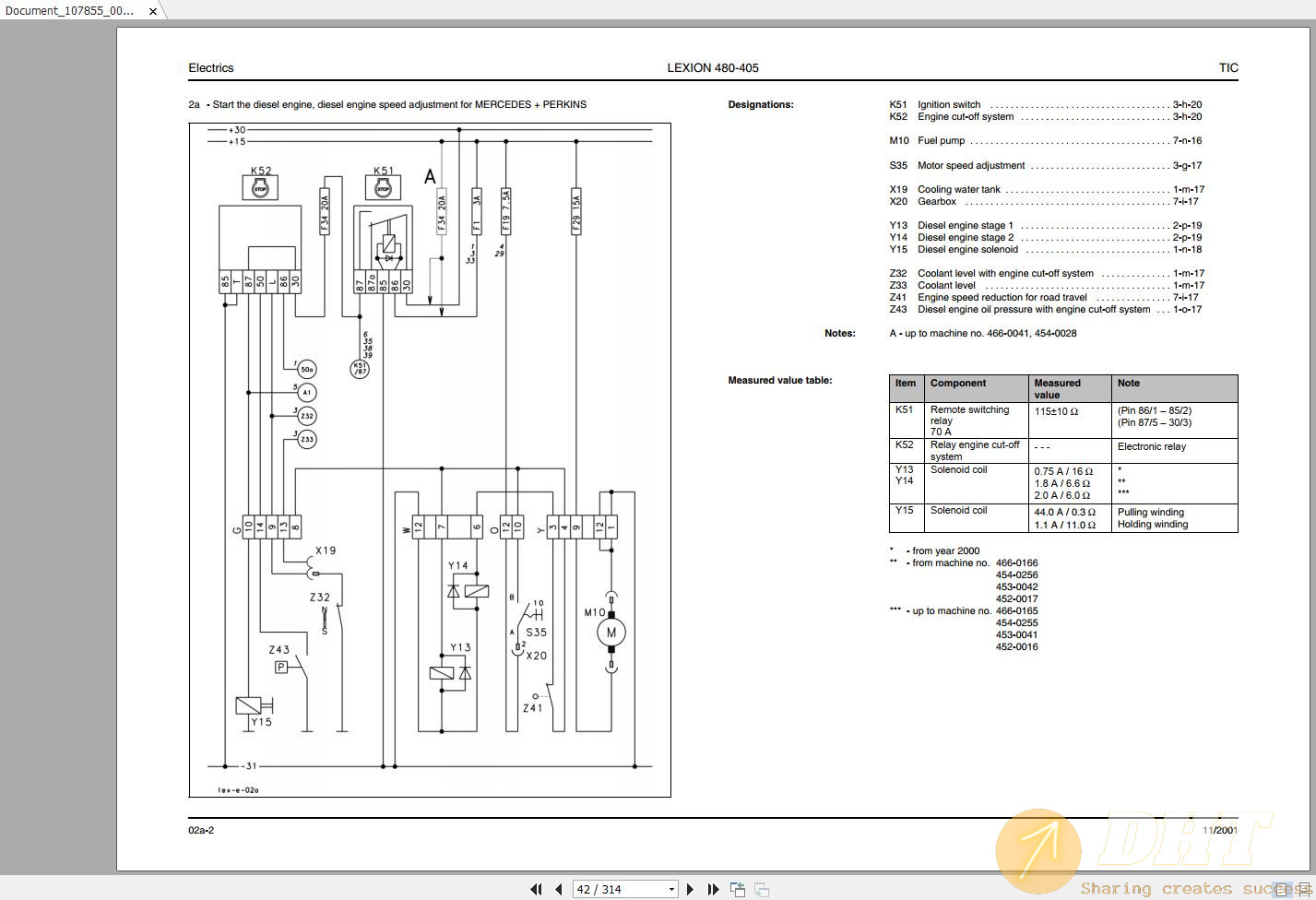Click 'X19 Cooling water tank' line

pyautogui.click(x=1047, y=190)
